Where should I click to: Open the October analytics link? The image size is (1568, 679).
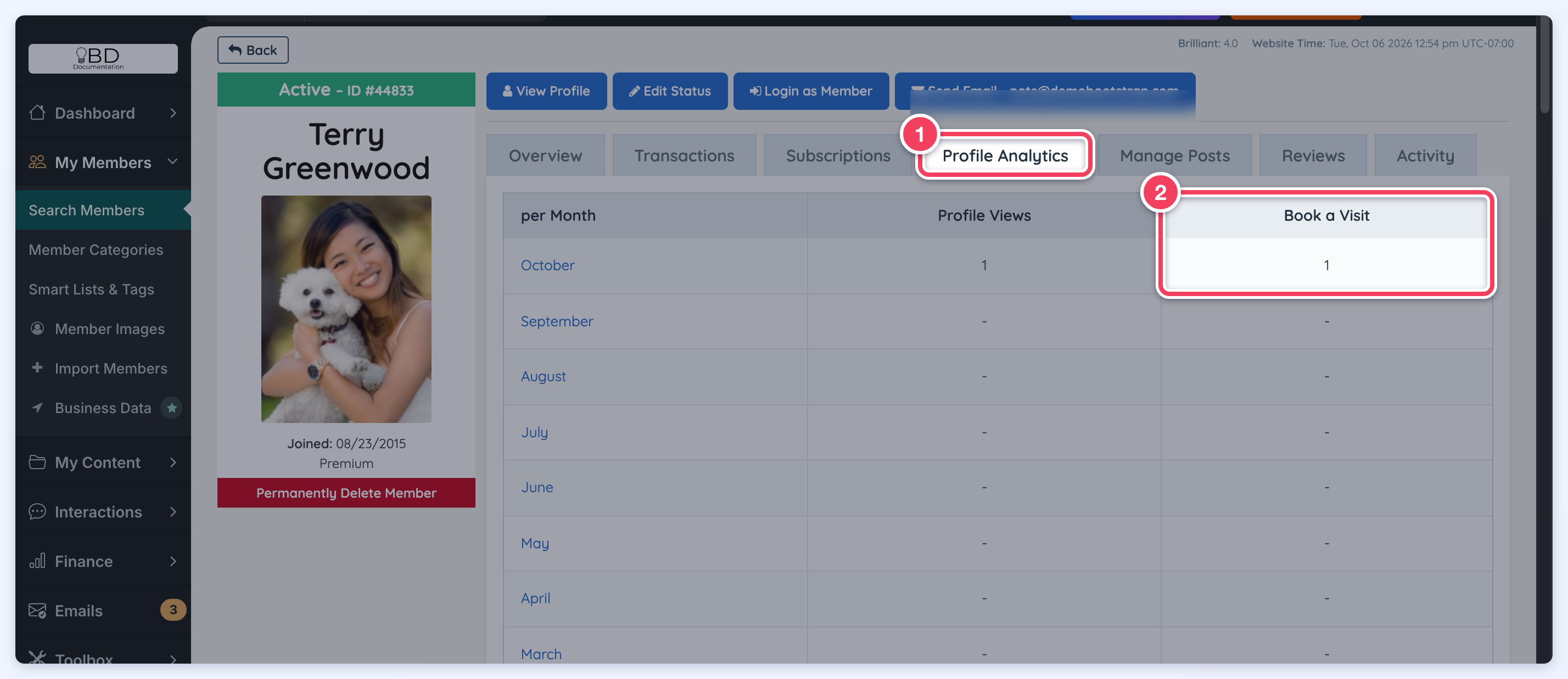coord(547,265)
